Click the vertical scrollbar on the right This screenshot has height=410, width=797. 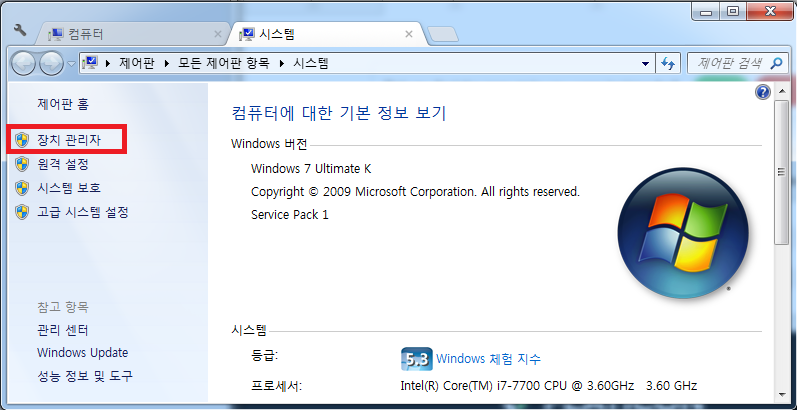coord(785,200)
